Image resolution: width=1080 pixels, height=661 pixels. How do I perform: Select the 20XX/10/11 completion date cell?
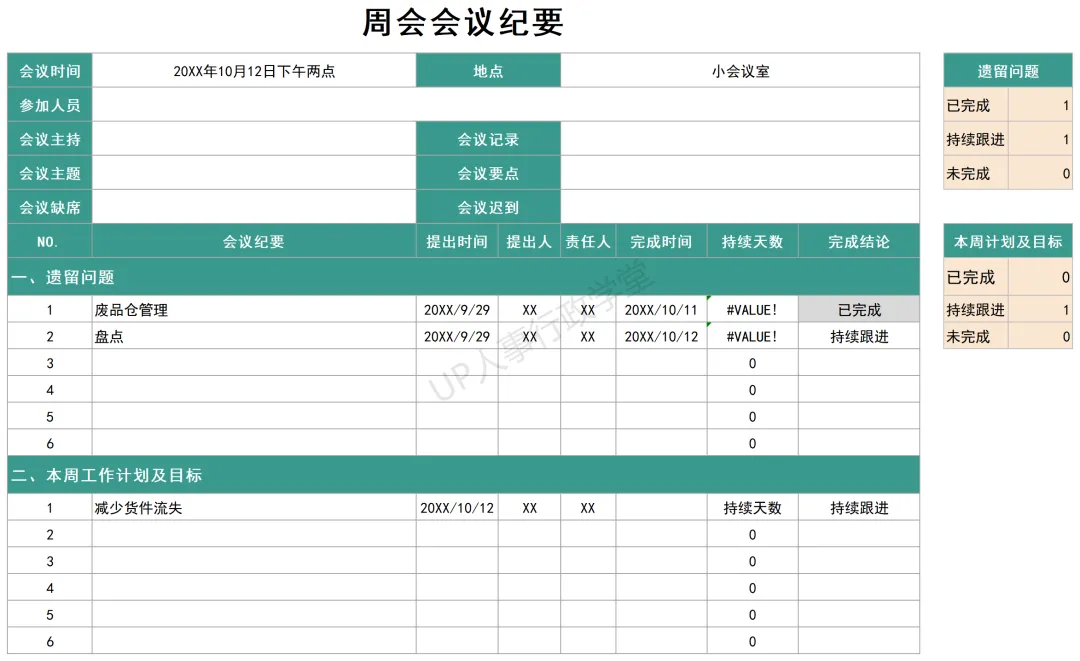[661, 310]
